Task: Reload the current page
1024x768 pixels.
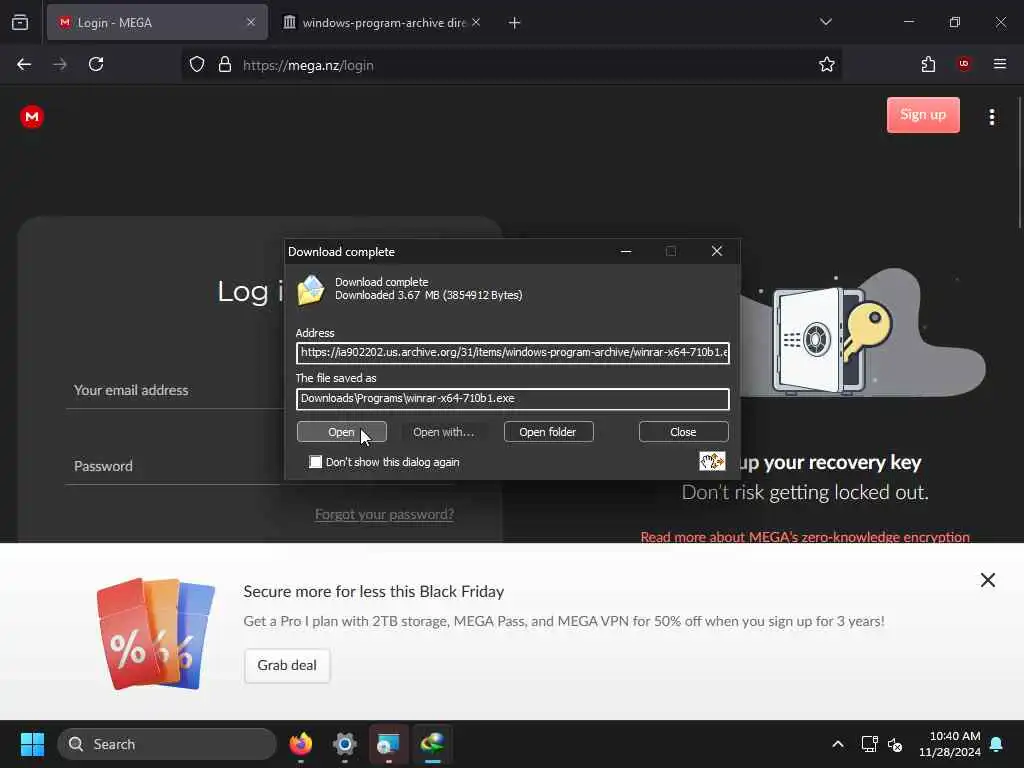Action: pyautogui.click(x=96, y=65)
